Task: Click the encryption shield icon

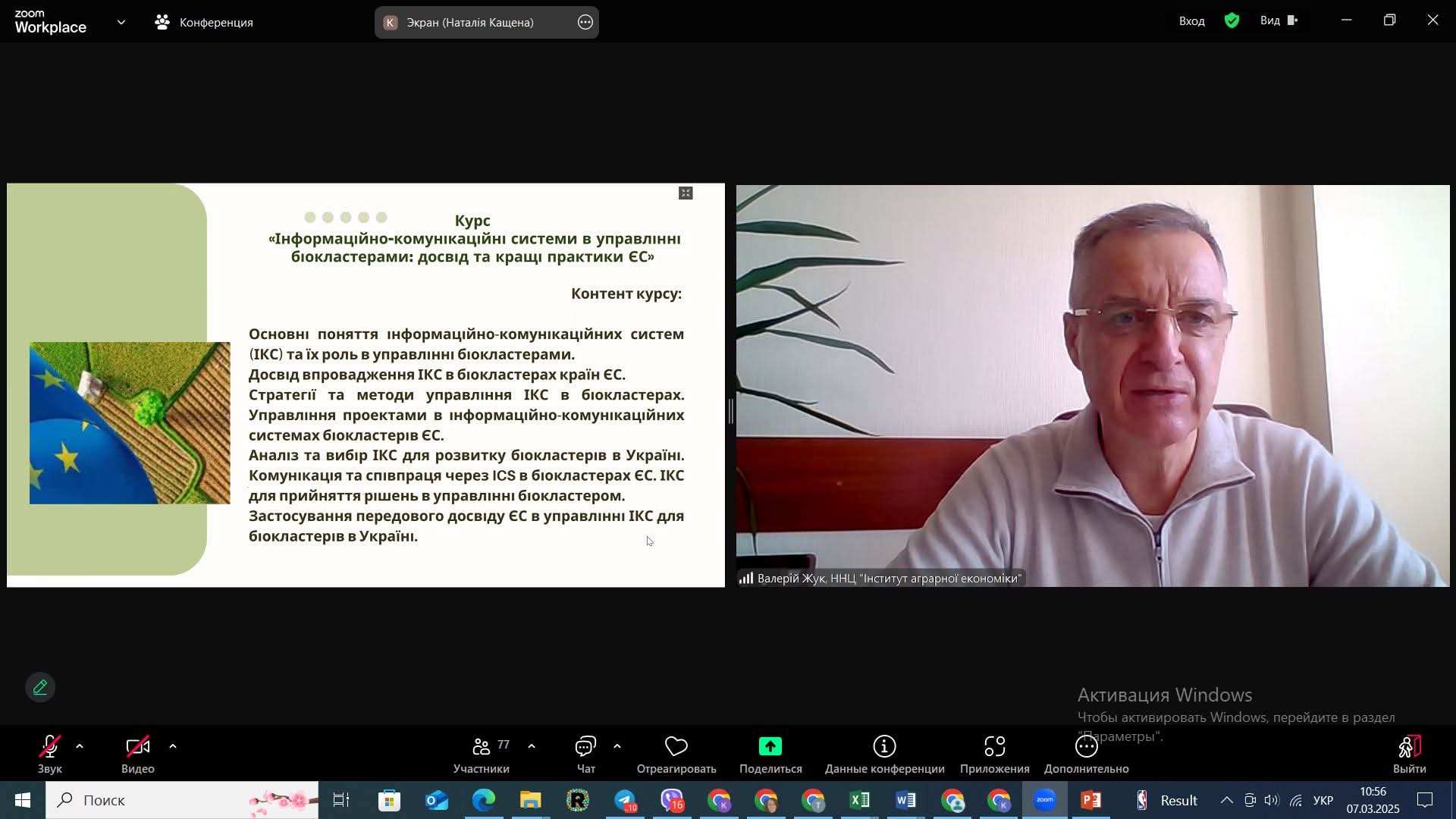Action: tap(1232, 21)
